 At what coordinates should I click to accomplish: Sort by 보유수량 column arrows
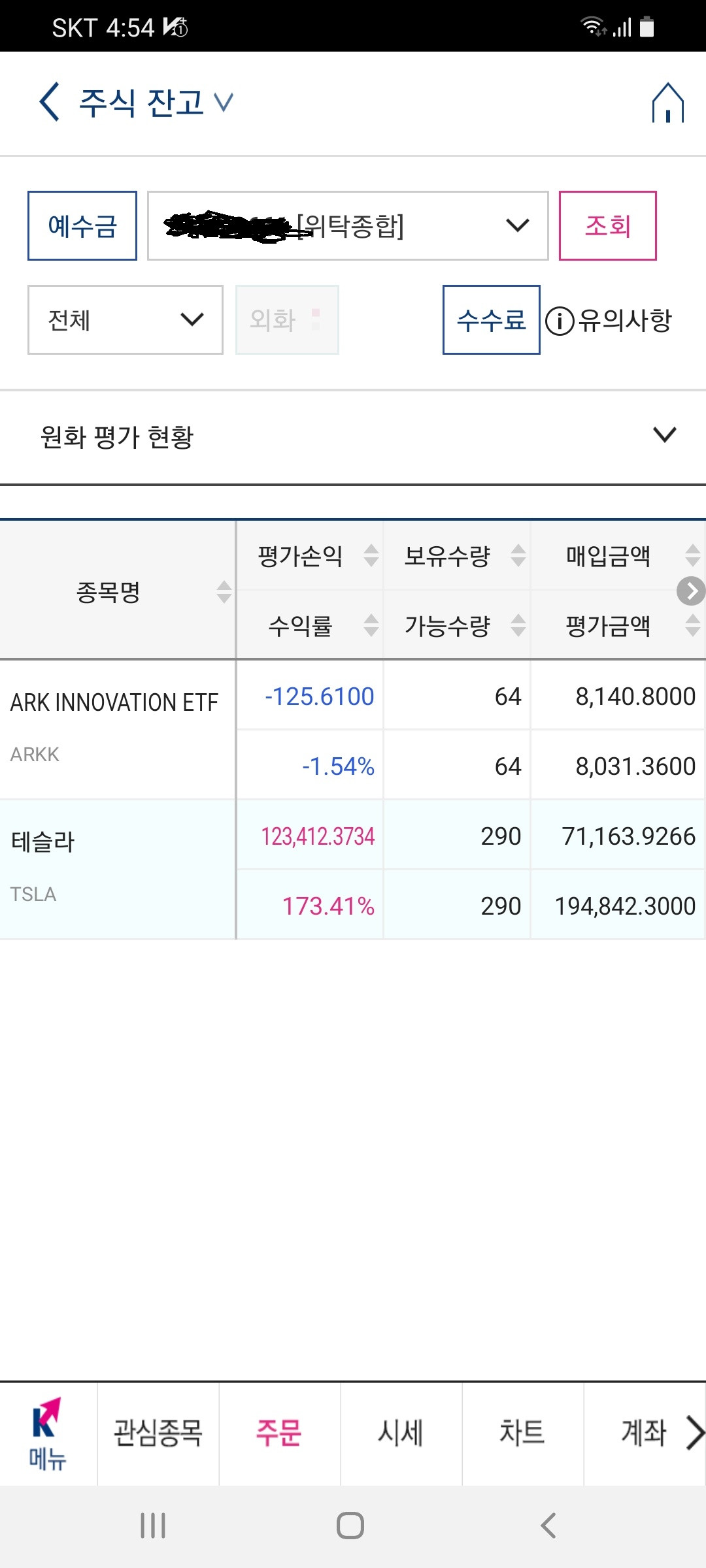(518, 555)
